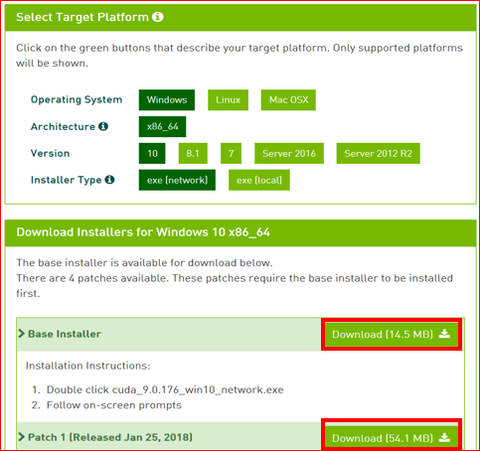Pick Windows version 8.1
This screenshot has width=480, height=451.
[x=193, y=153]
